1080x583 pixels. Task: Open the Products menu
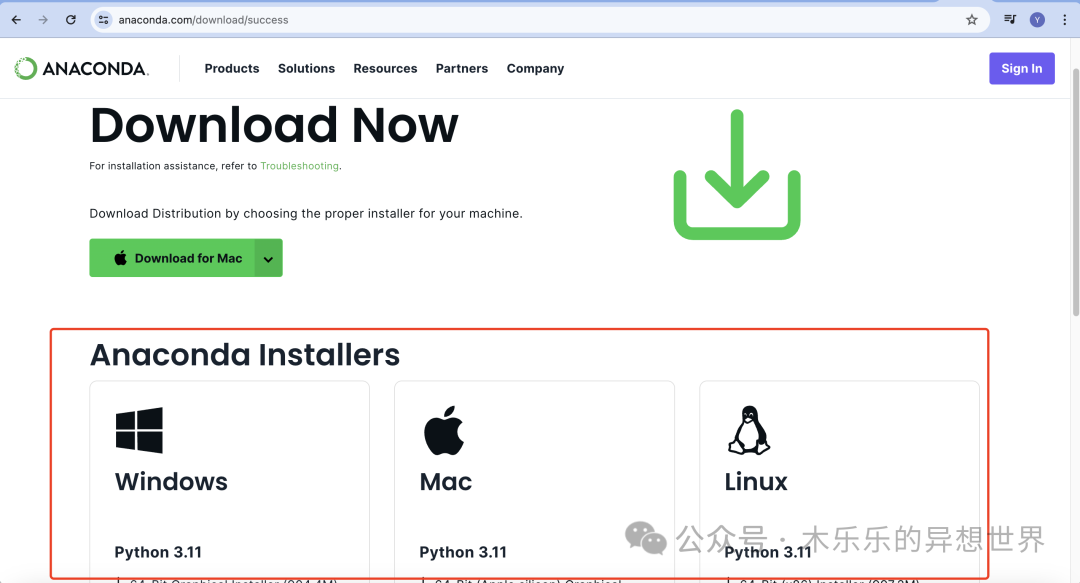(x=231, y=68)
